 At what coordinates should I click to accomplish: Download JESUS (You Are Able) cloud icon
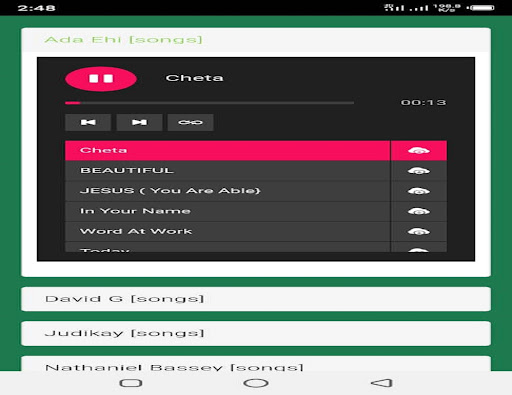click(419, 191)
